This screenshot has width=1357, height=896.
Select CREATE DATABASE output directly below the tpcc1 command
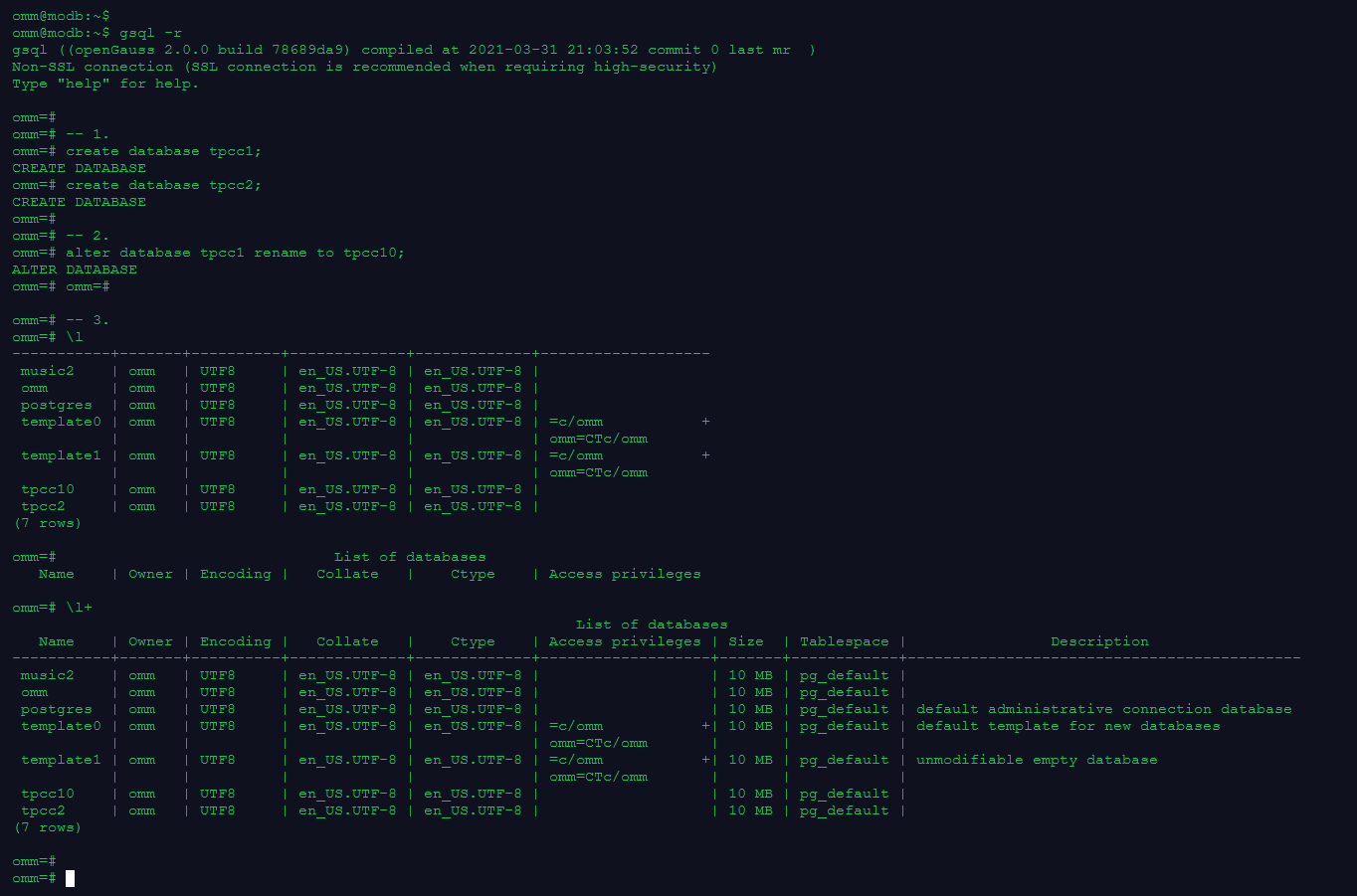(79, 168)
